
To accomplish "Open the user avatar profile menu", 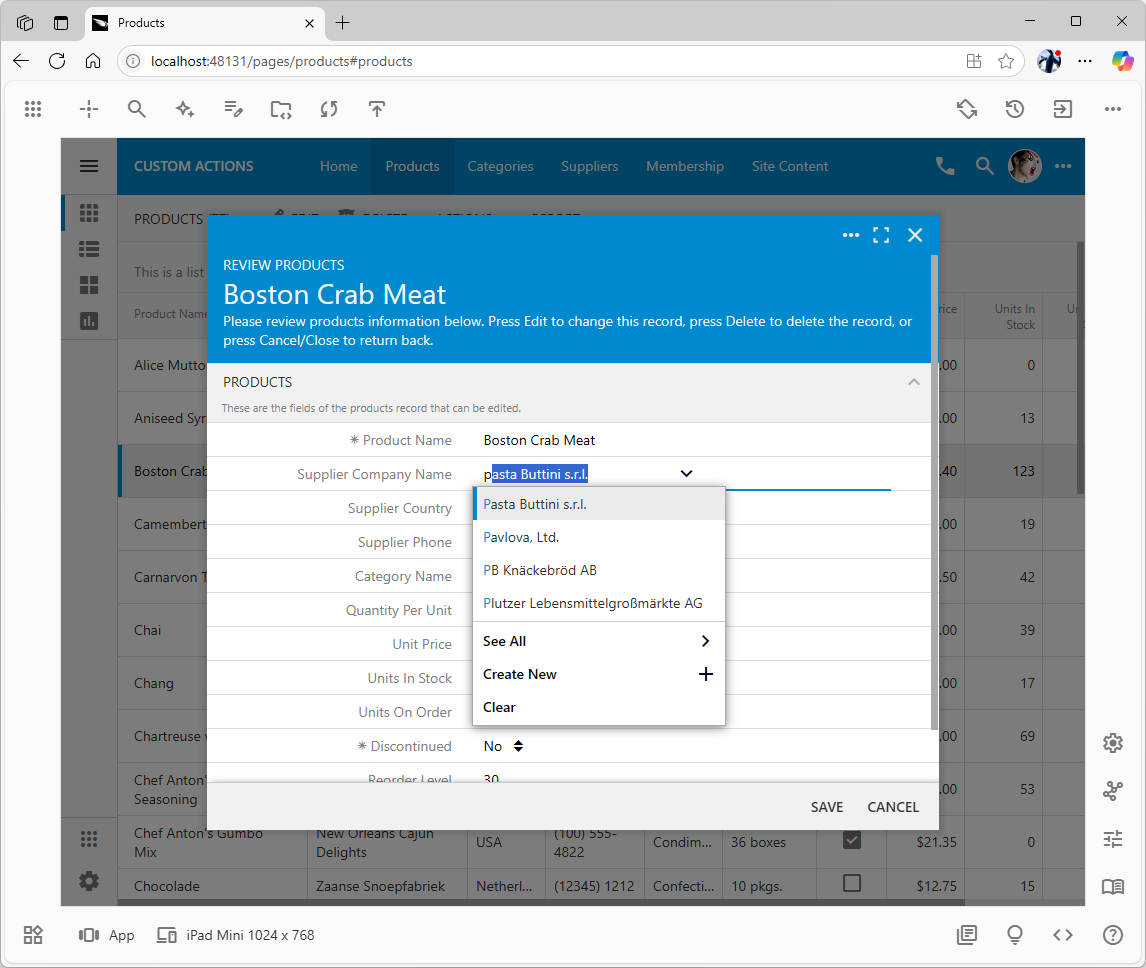I will point(1025,166).
